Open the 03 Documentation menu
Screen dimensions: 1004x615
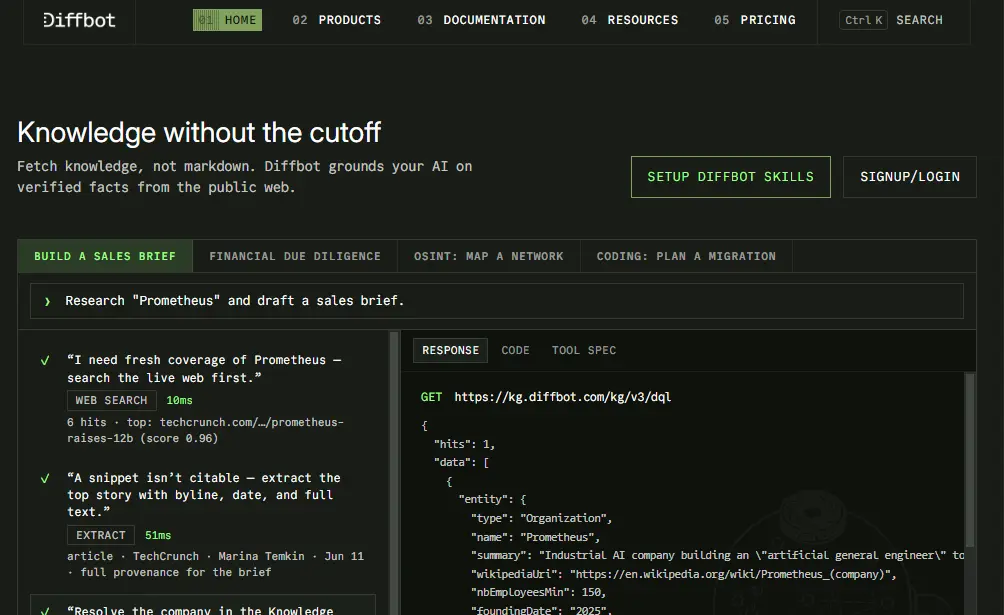pos(481,20)
